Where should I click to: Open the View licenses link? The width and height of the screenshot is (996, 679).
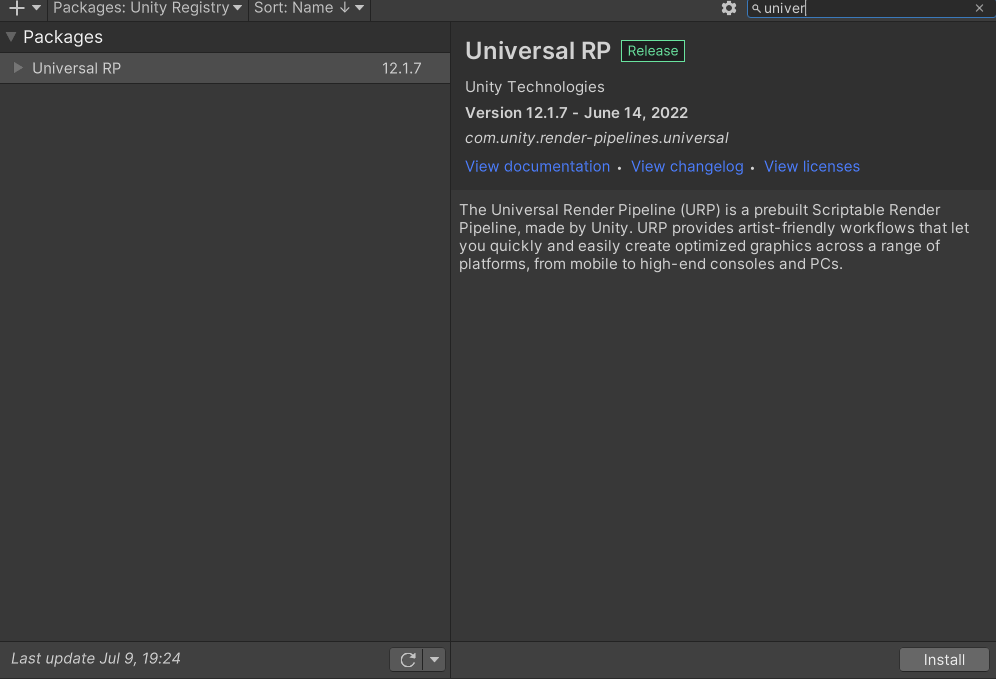coord(811,167)
